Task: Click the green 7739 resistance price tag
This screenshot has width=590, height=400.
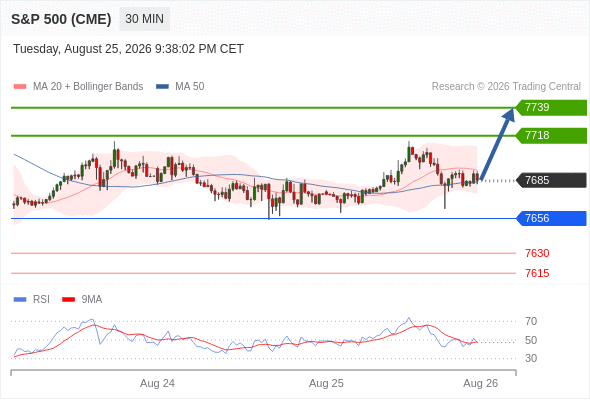Action: [x=551, y=108]
